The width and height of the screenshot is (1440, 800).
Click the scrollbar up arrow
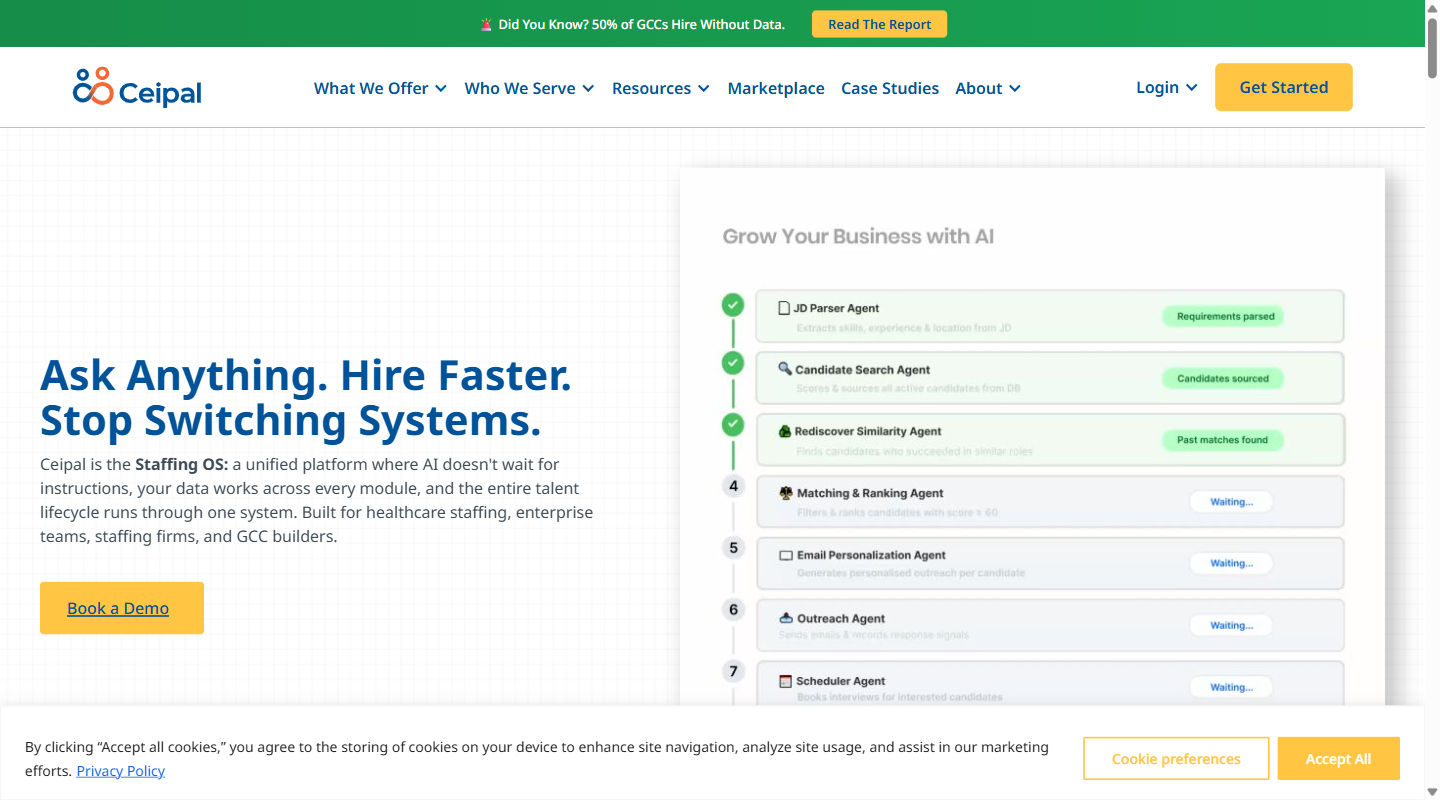1432,7
